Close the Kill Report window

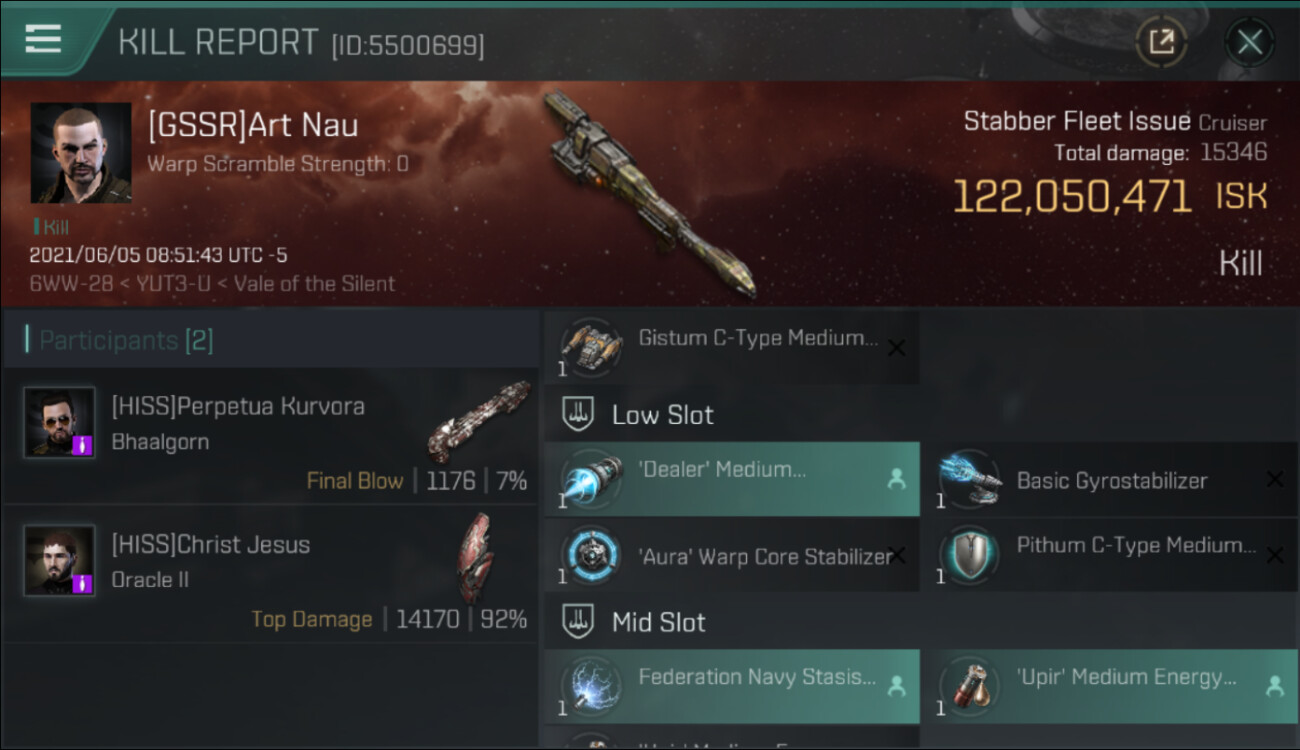pos(1249,42)
